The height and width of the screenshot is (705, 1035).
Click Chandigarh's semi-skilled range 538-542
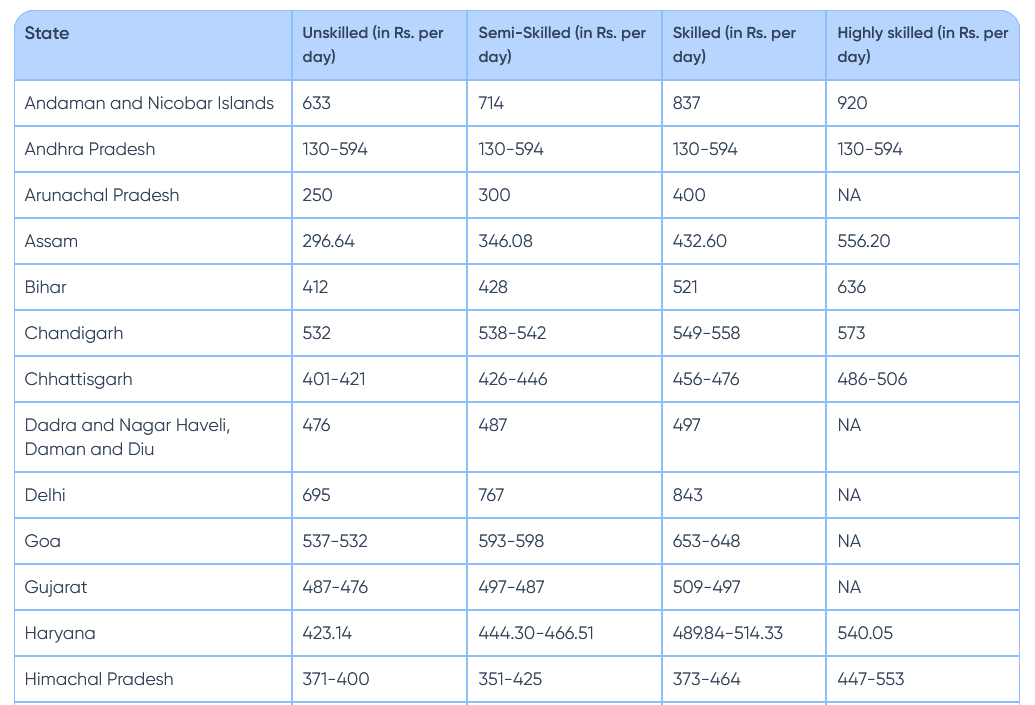coord(512,333)
